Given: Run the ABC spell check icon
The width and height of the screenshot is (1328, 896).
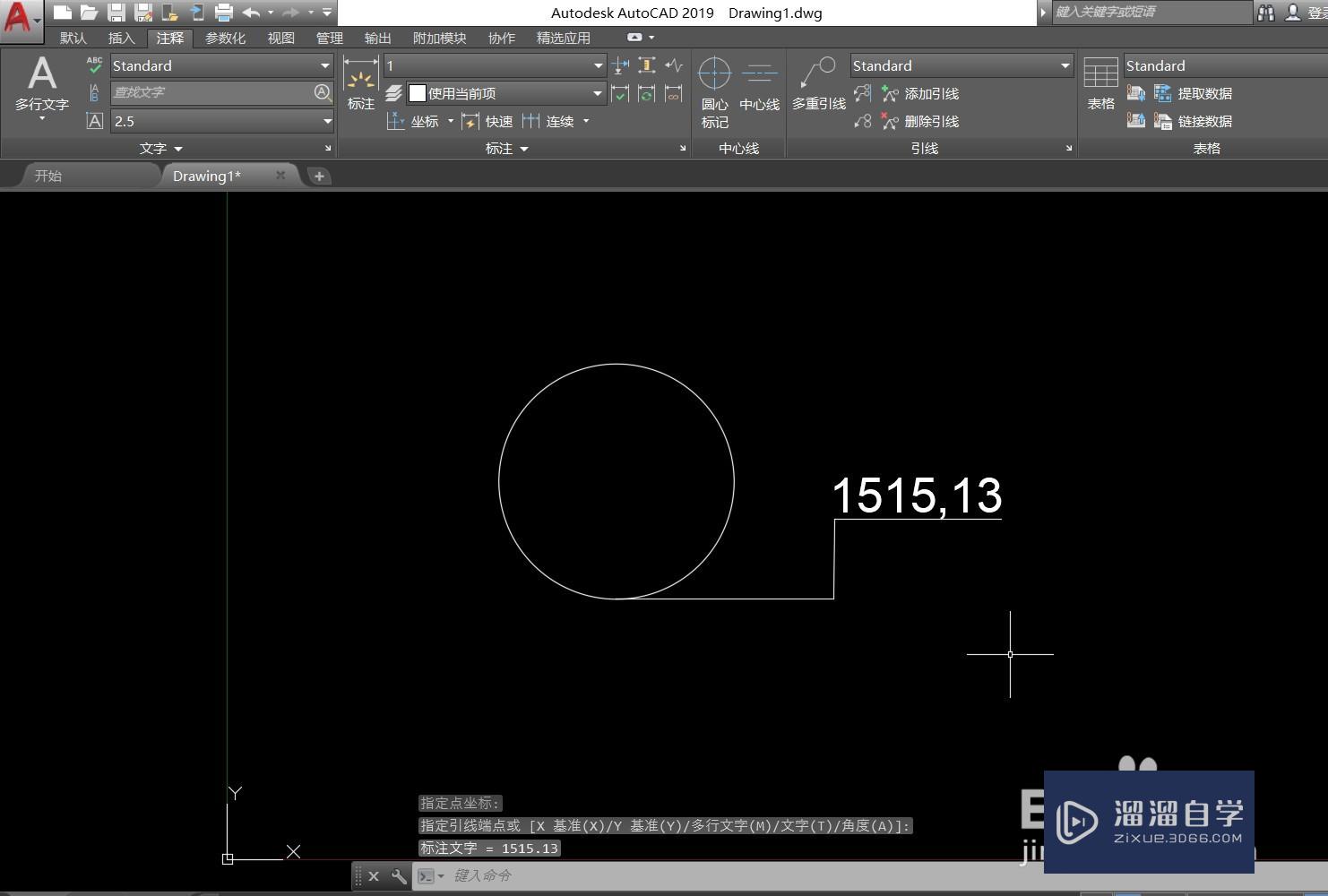Looking at the screenshot, I should click(94, 65).
